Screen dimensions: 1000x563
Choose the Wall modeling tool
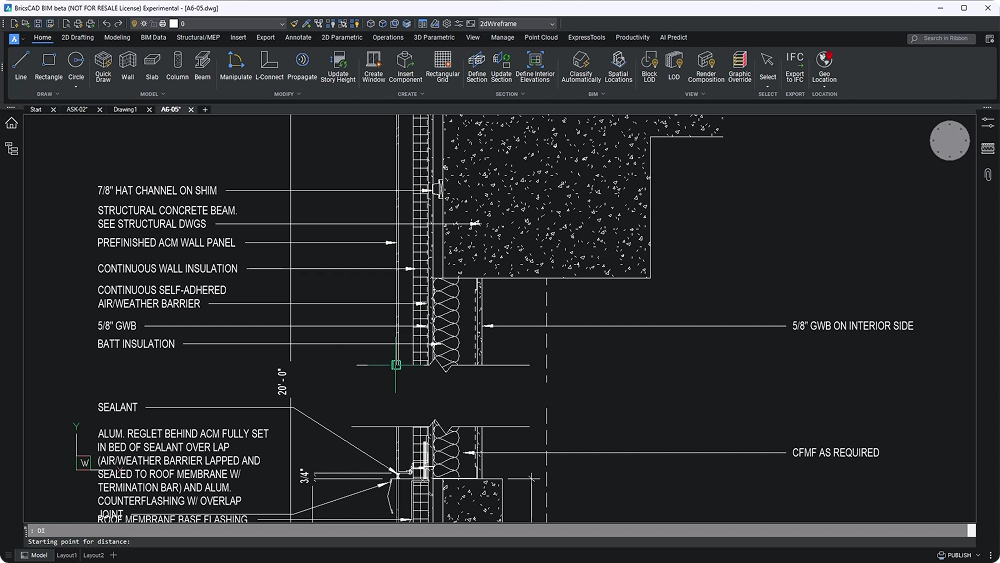click(128, 66)
